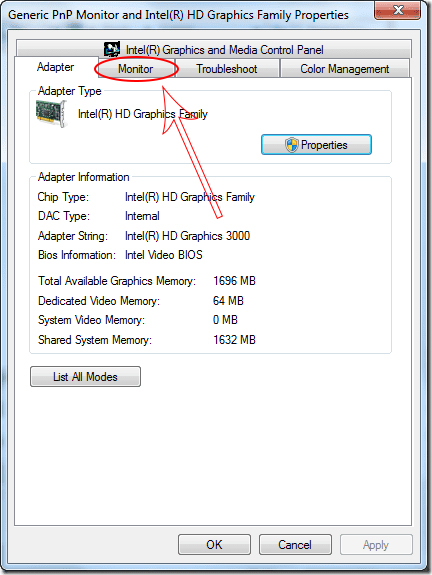Click the dialog title bar text
This screenshot has width=432, height=575.
(x=178, y=15)
